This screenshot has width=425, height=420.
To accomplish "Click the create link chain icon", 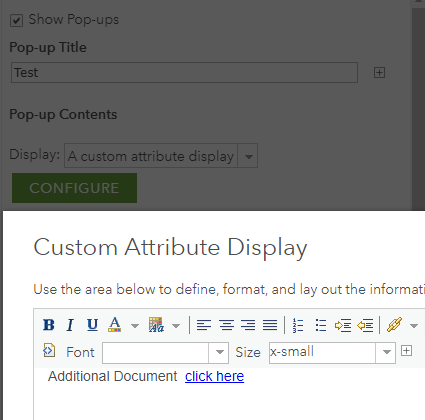I will [394, 325].
